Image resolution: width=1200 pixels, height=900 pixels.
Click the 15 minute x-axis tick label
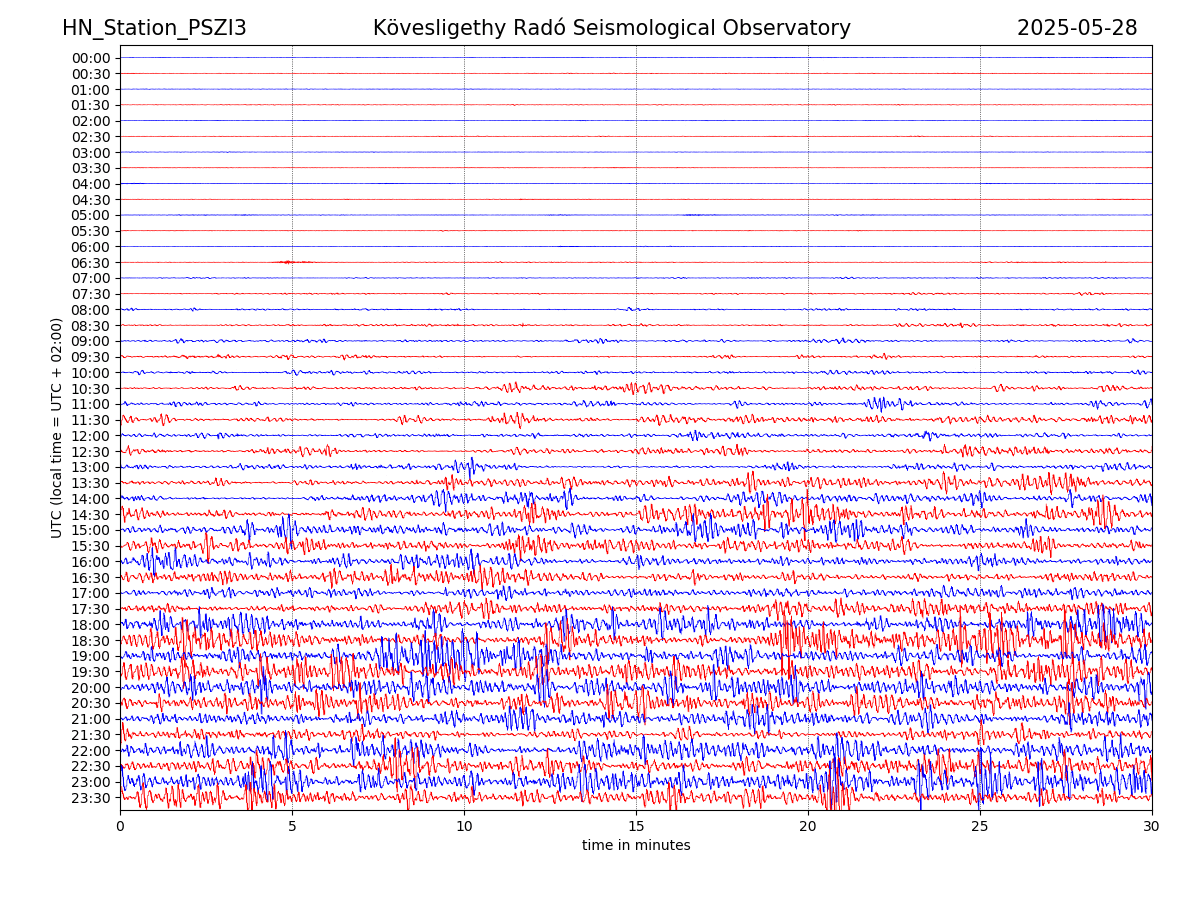[x=636, y=827]
